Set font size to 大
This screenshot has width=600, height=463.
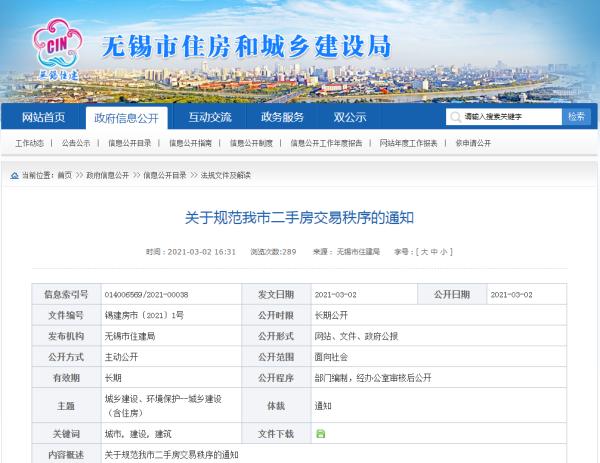pos(424,252)
